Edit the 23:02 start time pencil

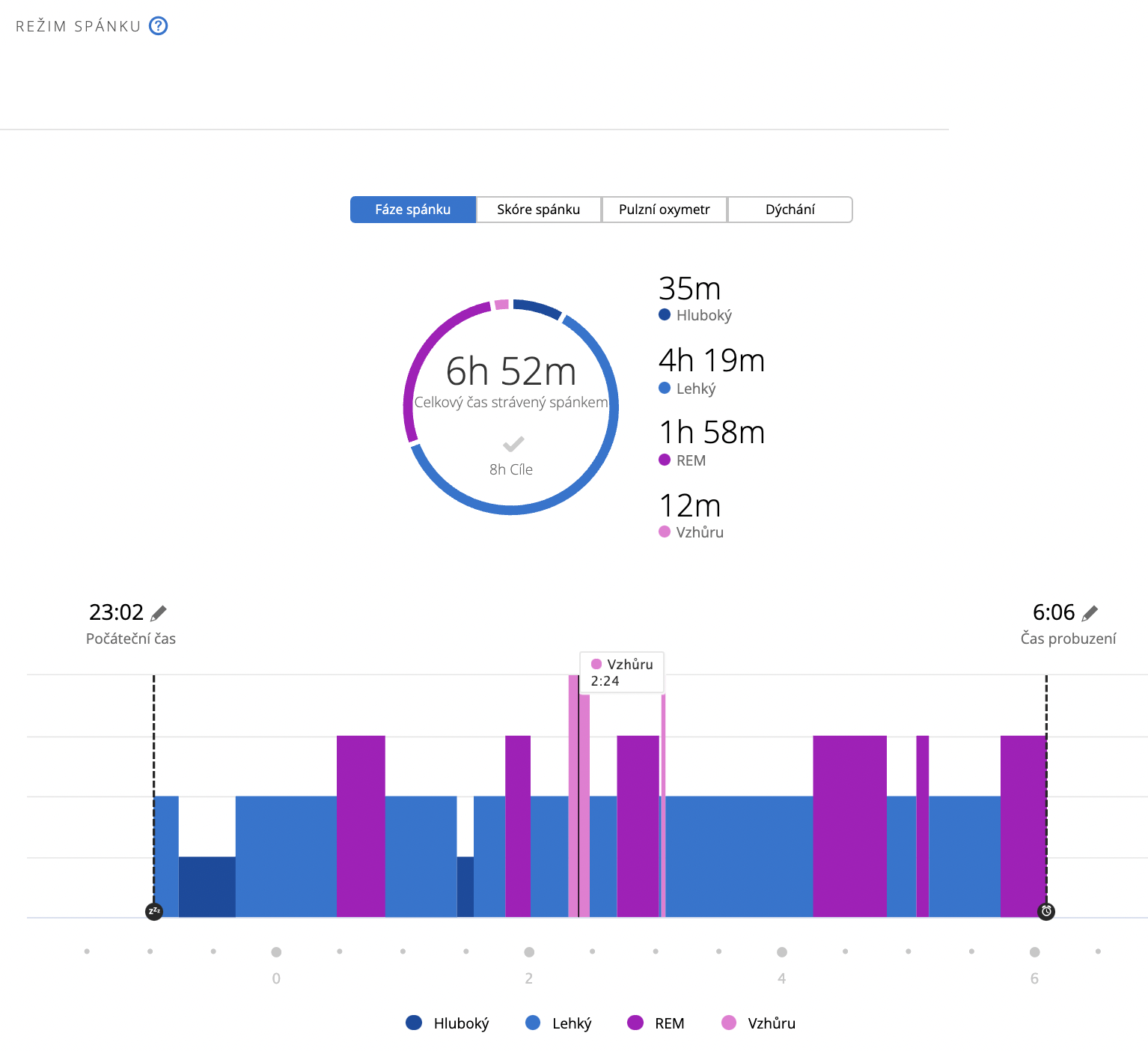coord(159,613)
